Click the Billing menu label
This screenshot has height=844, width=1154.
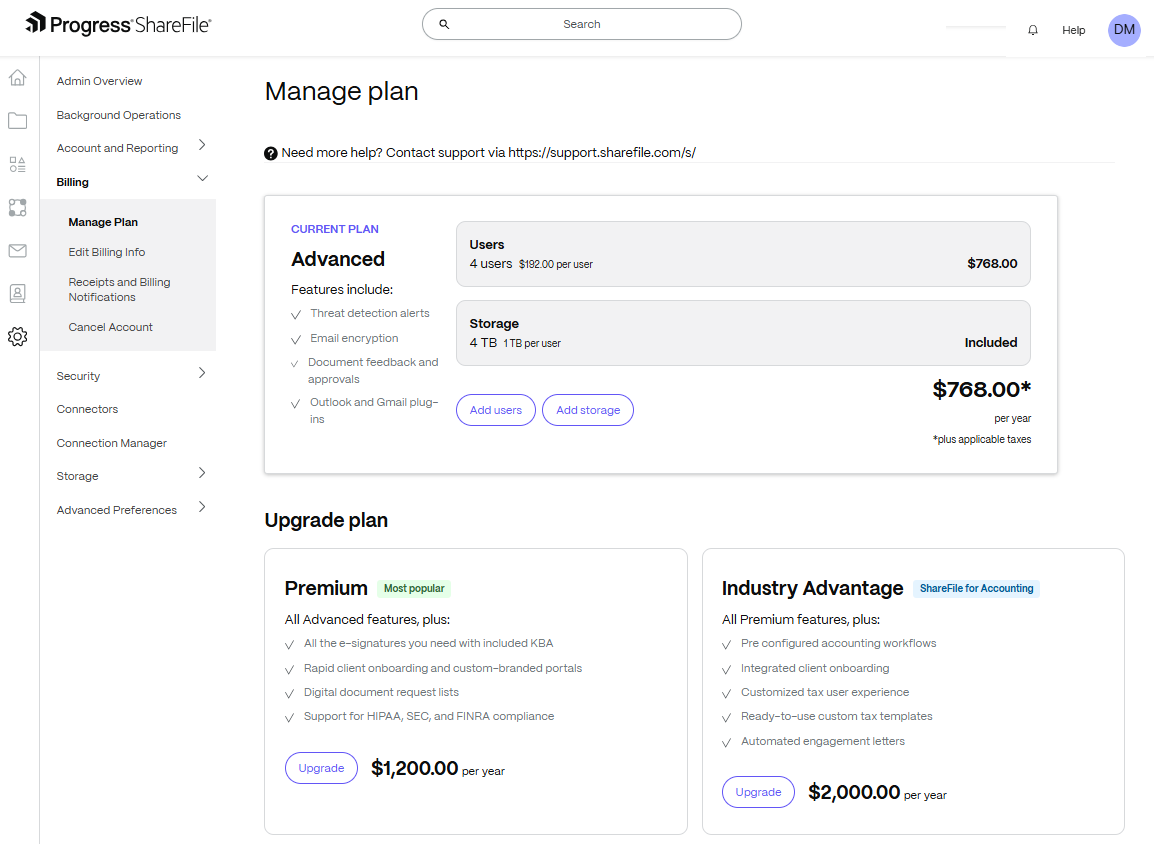72,182
